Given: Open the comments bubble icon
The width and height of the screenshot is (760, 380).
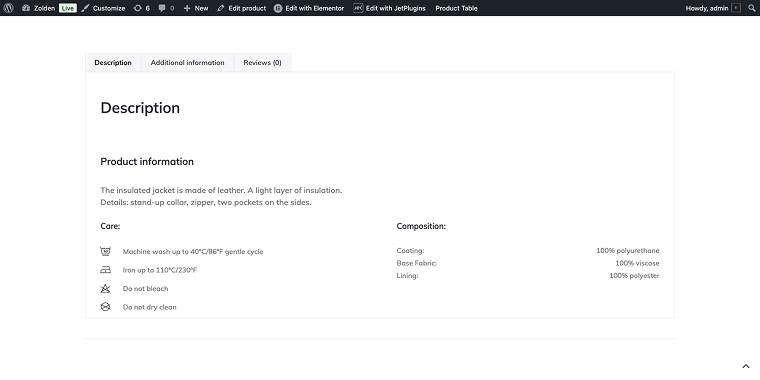Looking at the screenshot, I should (162, 8).
